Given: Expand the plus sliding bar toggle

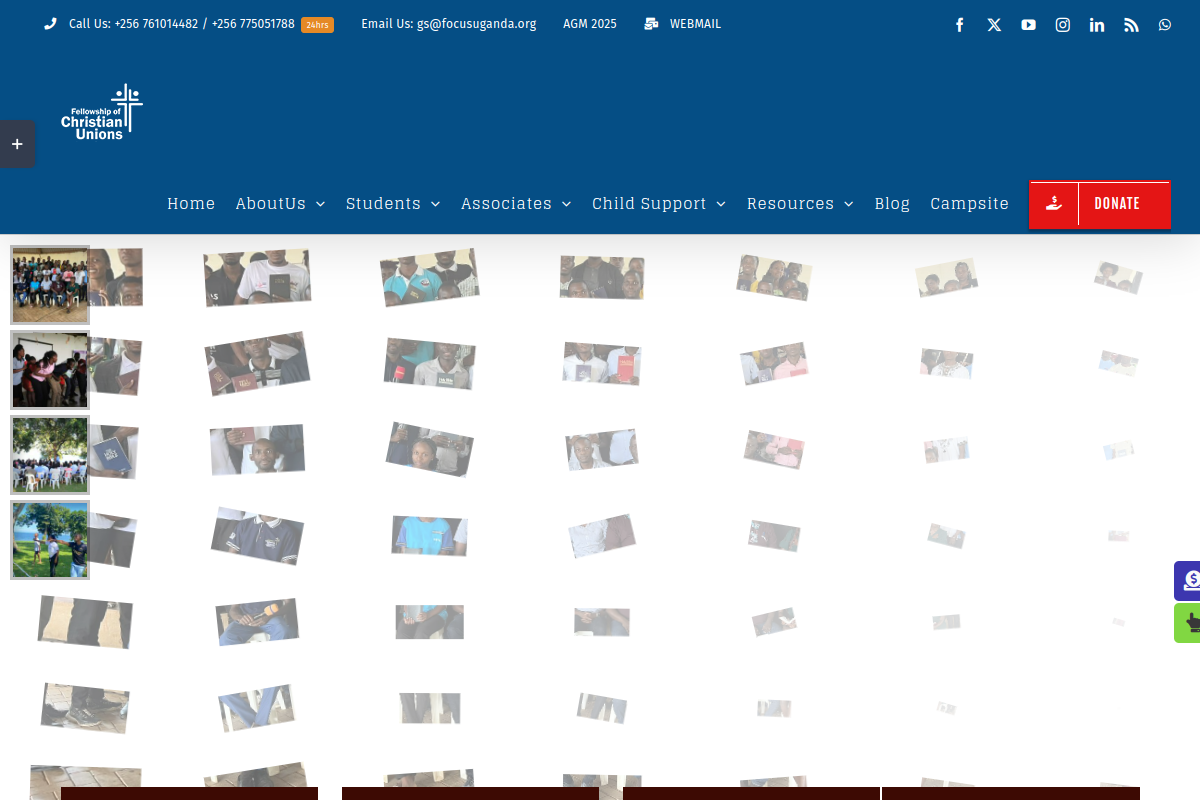Looking at the screenshot, I should [17, 144].
